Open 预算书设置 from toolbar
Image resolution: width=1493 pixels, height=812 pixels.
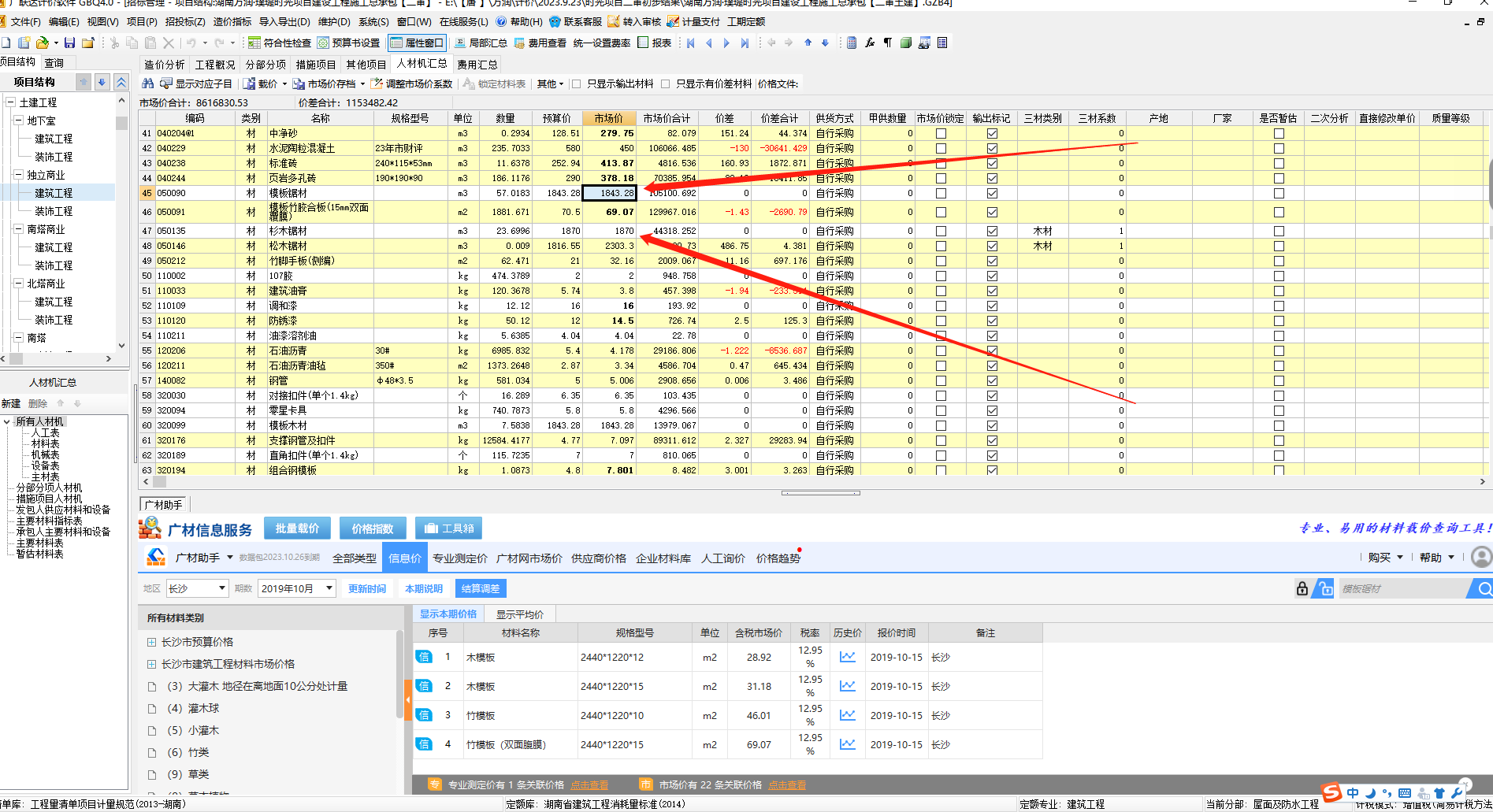tap(348, 43)
